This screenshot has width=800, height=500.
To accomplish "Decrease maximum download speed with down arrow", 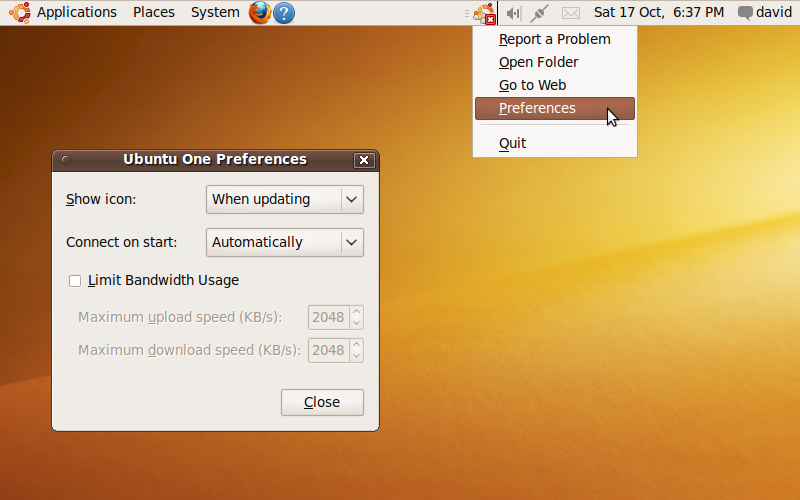I will 357,356.
